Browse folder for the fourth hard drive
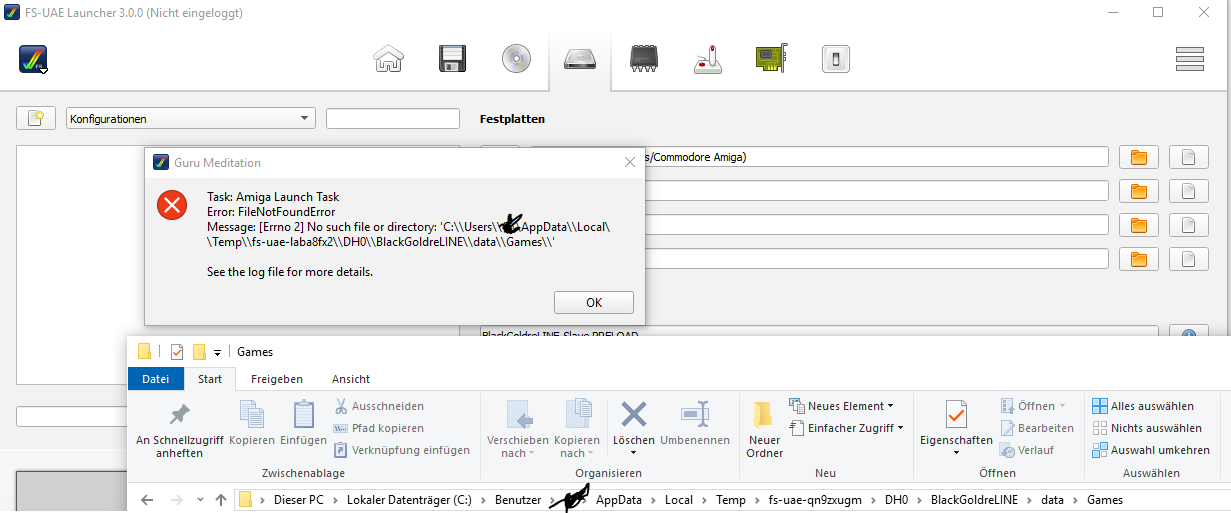This screenshot has width=1231, height=513. point(1138,259)
